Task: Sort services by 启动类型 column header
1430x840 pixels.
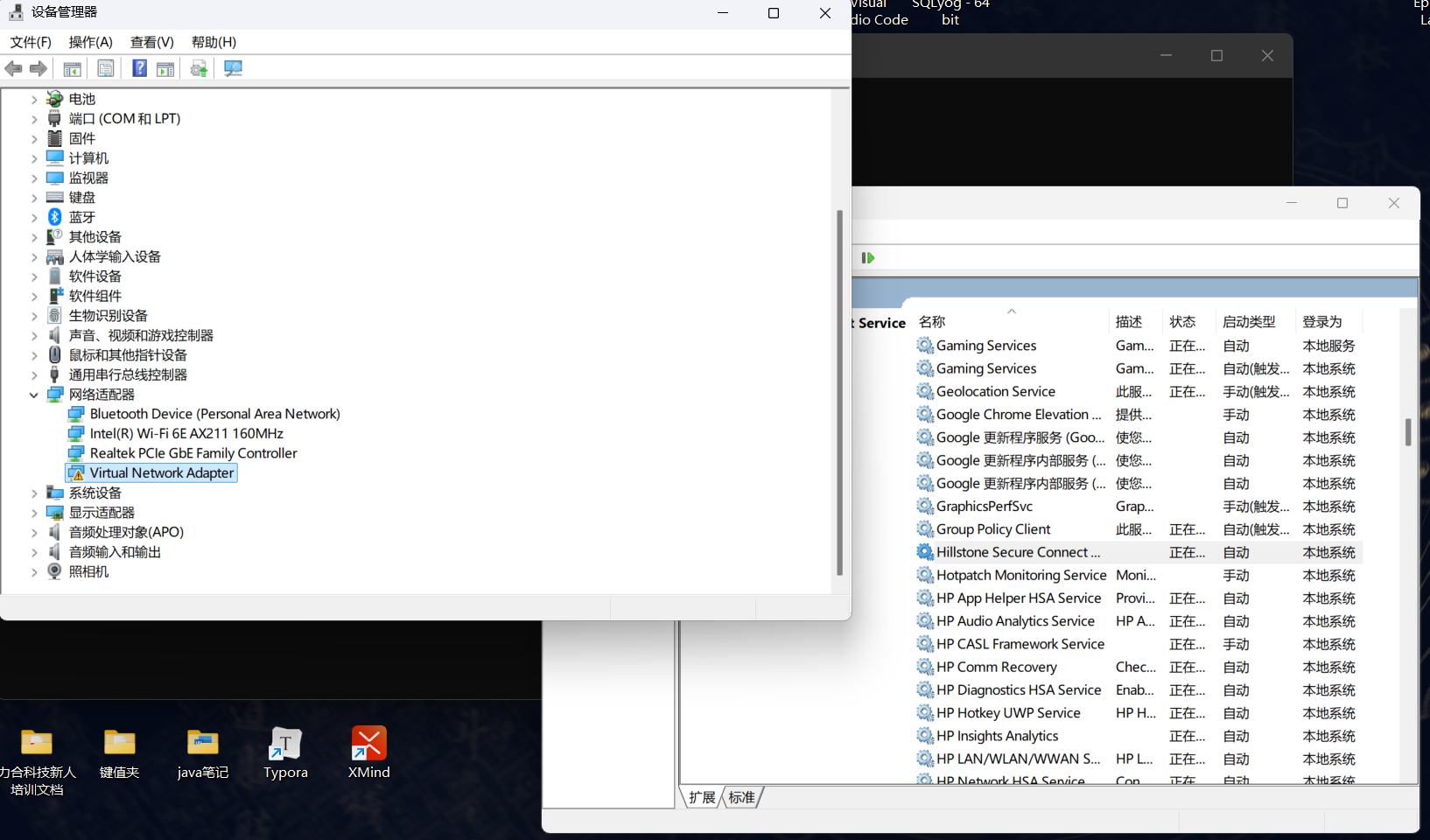Action: tap(1255, 321)
